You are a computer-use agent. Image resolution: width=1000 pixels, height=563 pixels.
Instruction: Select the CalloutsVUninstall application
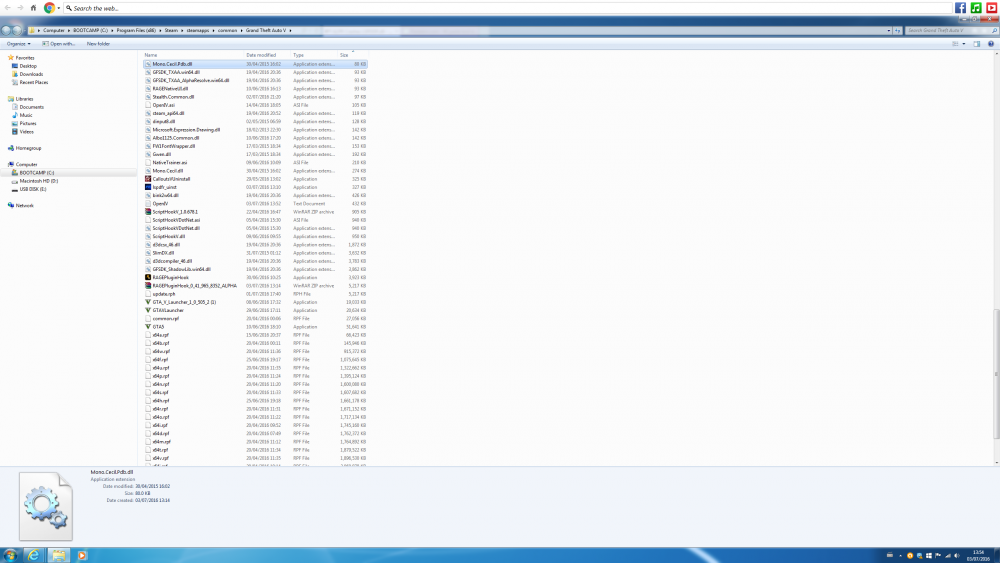[x=256, y=179]
